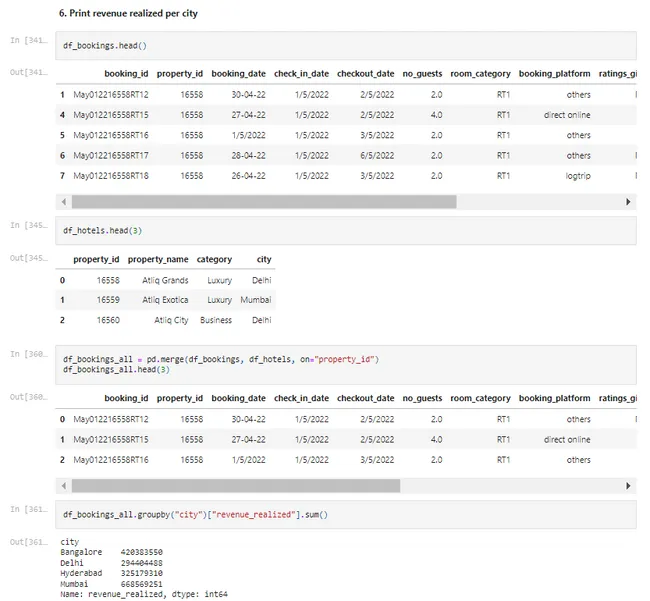The height and width of the screenshot is (601, 650).
Task: Click no_guests value 4.0 in merged table
Action: [x=437, y=440]
